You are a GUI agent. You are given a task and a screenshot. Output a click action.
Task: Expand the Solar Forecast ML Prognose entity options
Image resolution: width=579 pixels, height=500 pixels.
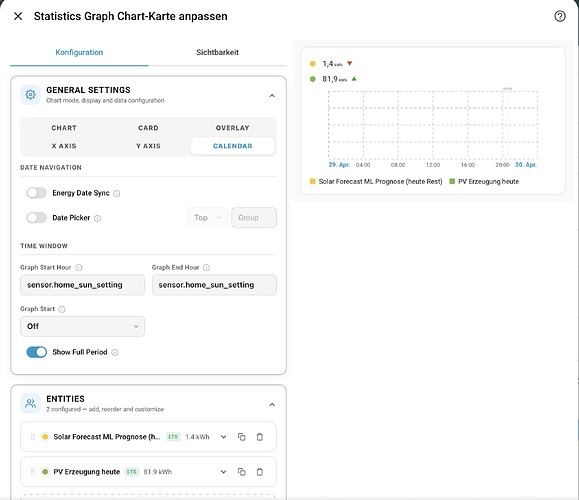coord(223,437)
